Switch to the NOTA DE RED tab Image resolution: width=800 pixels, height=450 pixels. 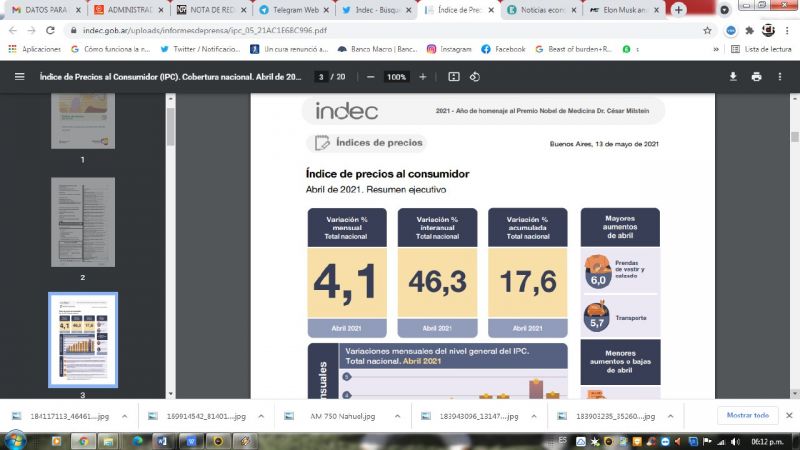click(x=211, y=10)
